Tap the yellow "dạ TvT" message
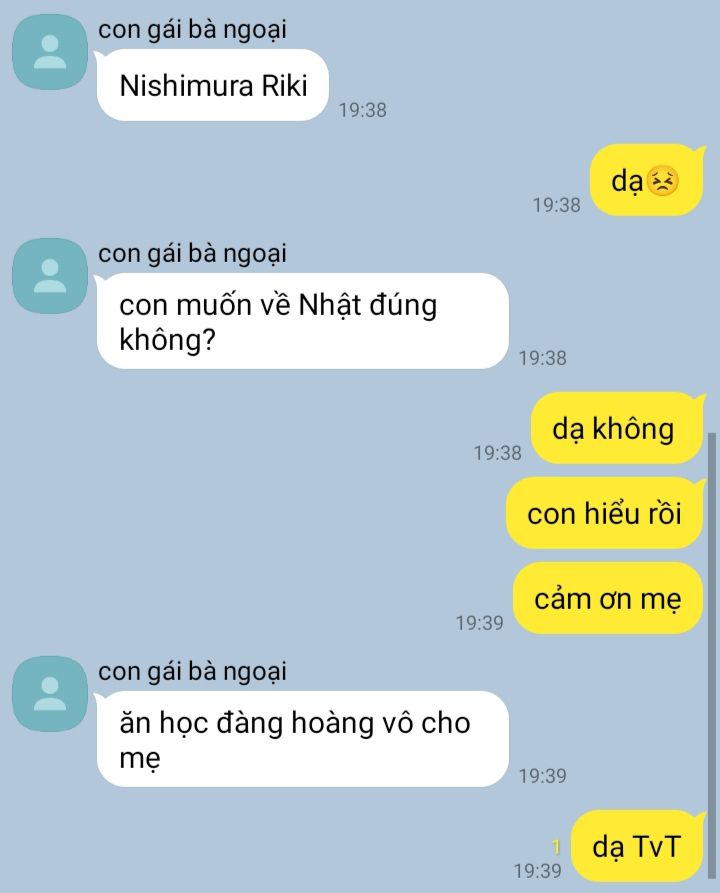Screen dimensions: 720x893 (637, 846)
